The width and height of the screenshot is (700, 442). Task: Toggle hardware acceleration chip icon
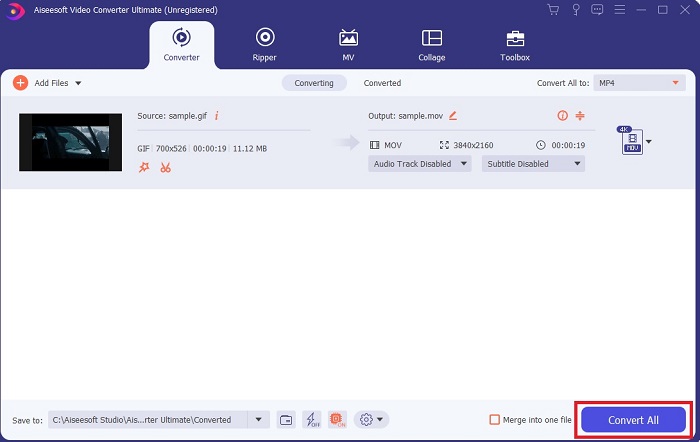pos(337,420)
